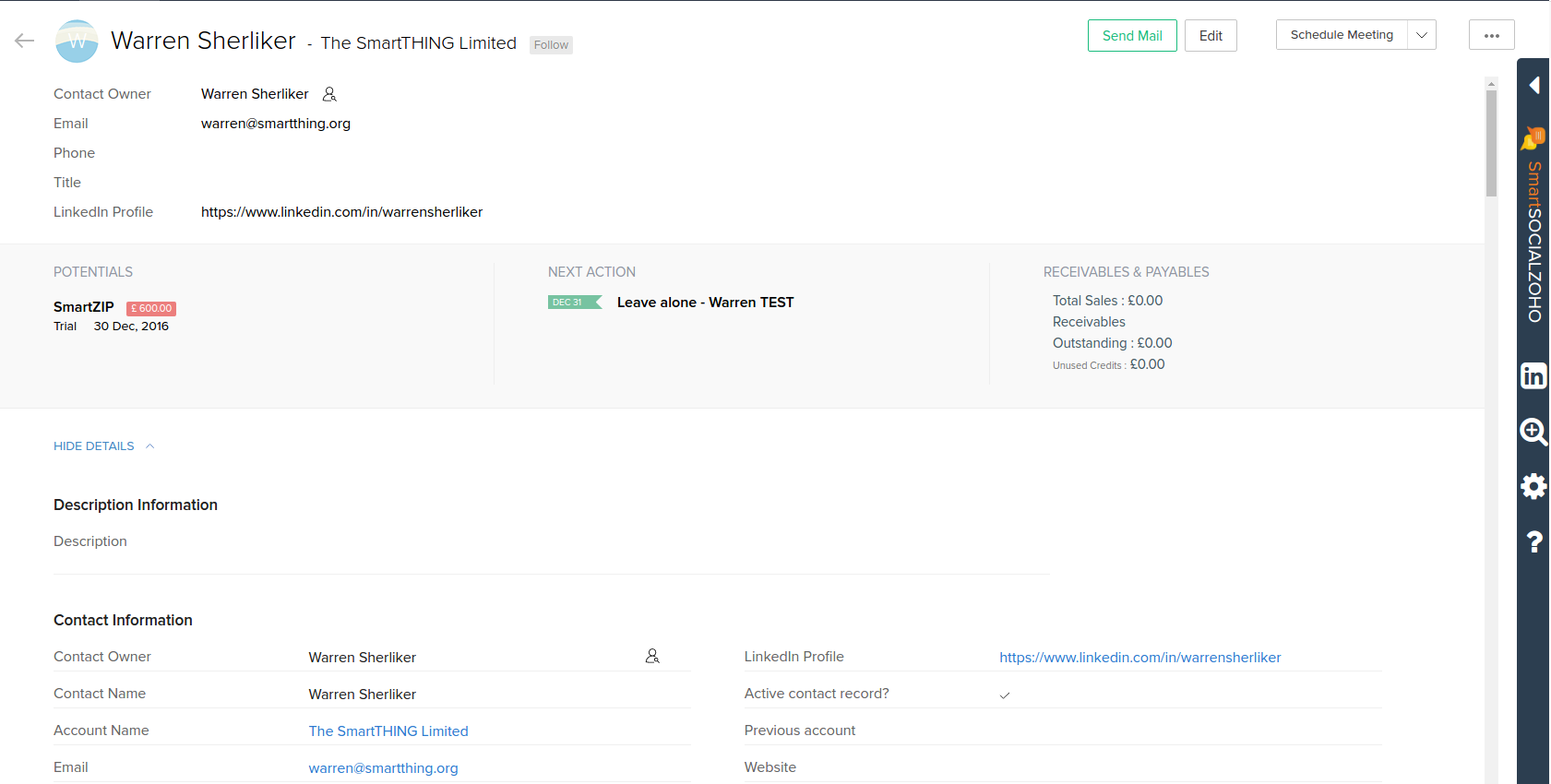Open the SmartZIP potential

point(84,307)
